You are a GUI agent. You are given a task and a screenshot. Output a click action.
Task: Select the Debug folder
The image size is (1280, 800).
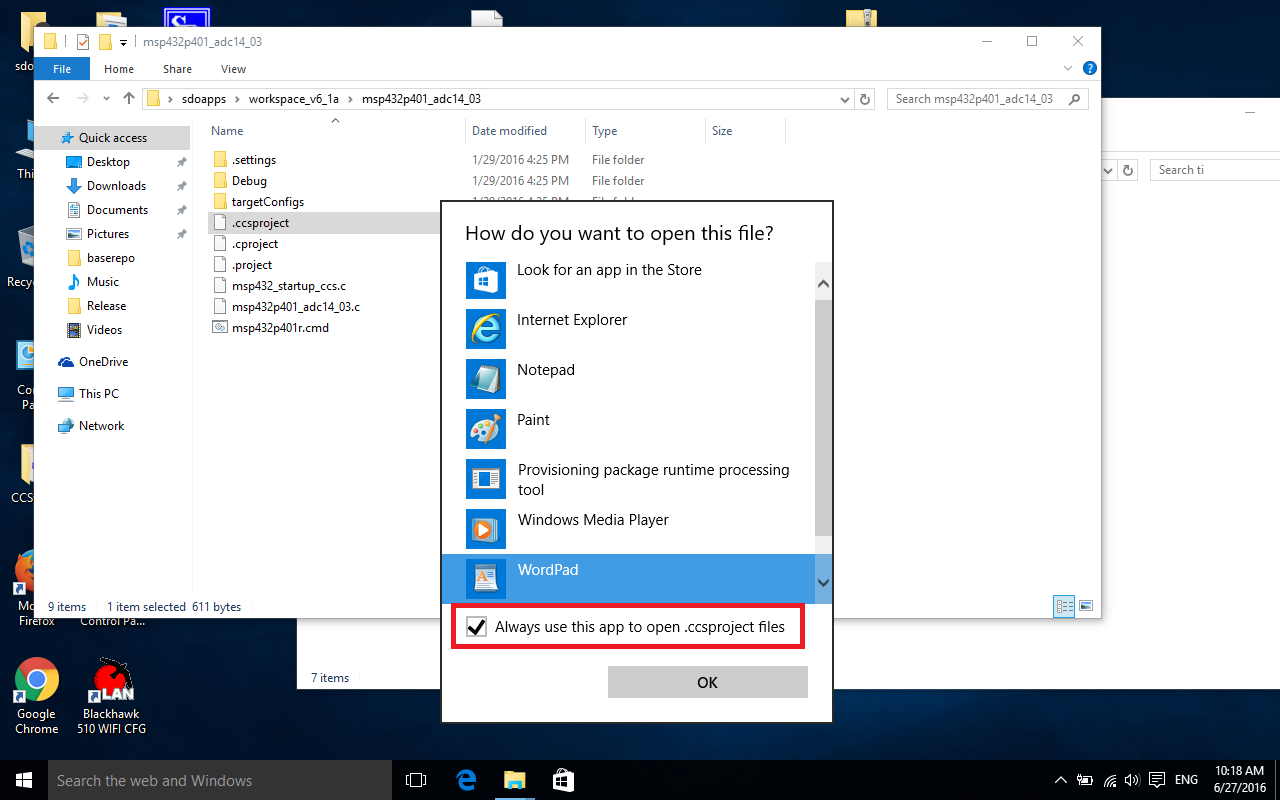(249, 181)
